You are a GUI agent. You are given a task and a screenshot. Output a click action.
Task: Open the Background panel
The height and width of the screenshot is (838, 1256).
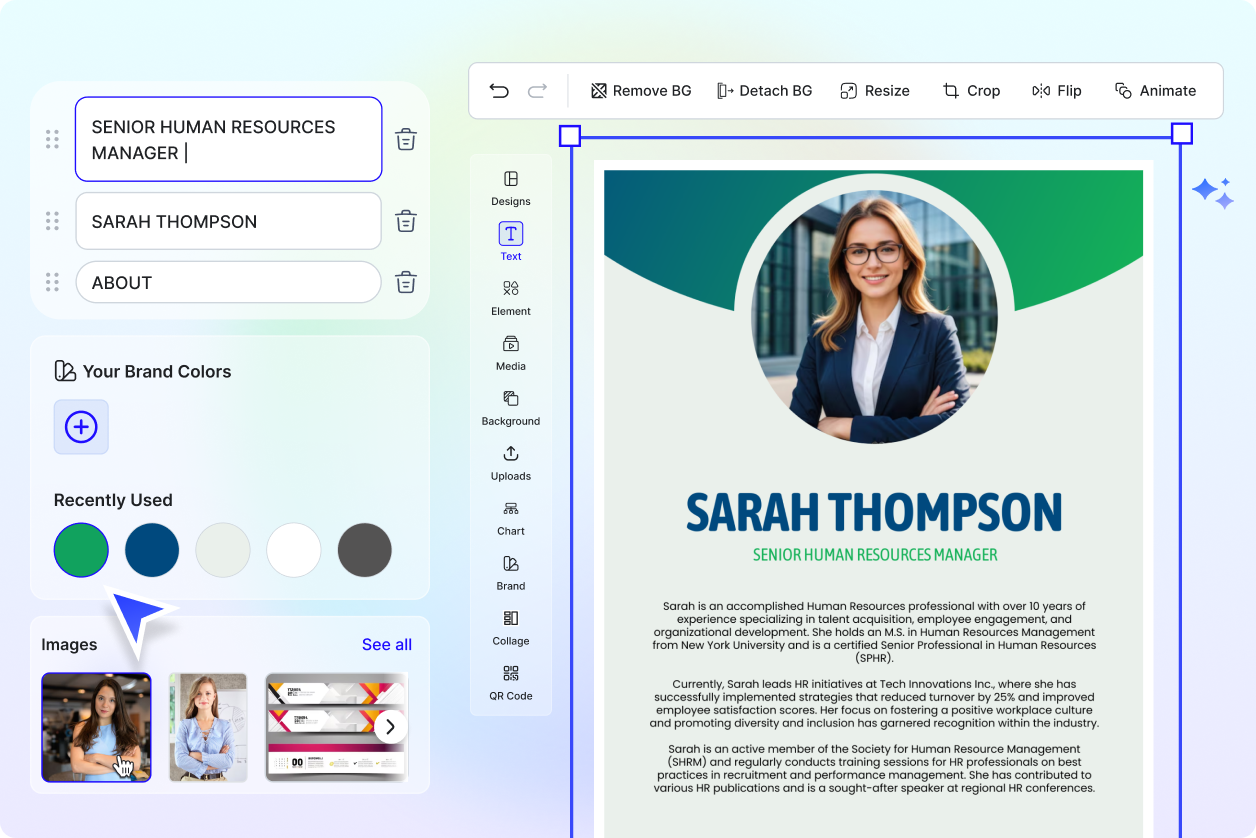[510, 410]
